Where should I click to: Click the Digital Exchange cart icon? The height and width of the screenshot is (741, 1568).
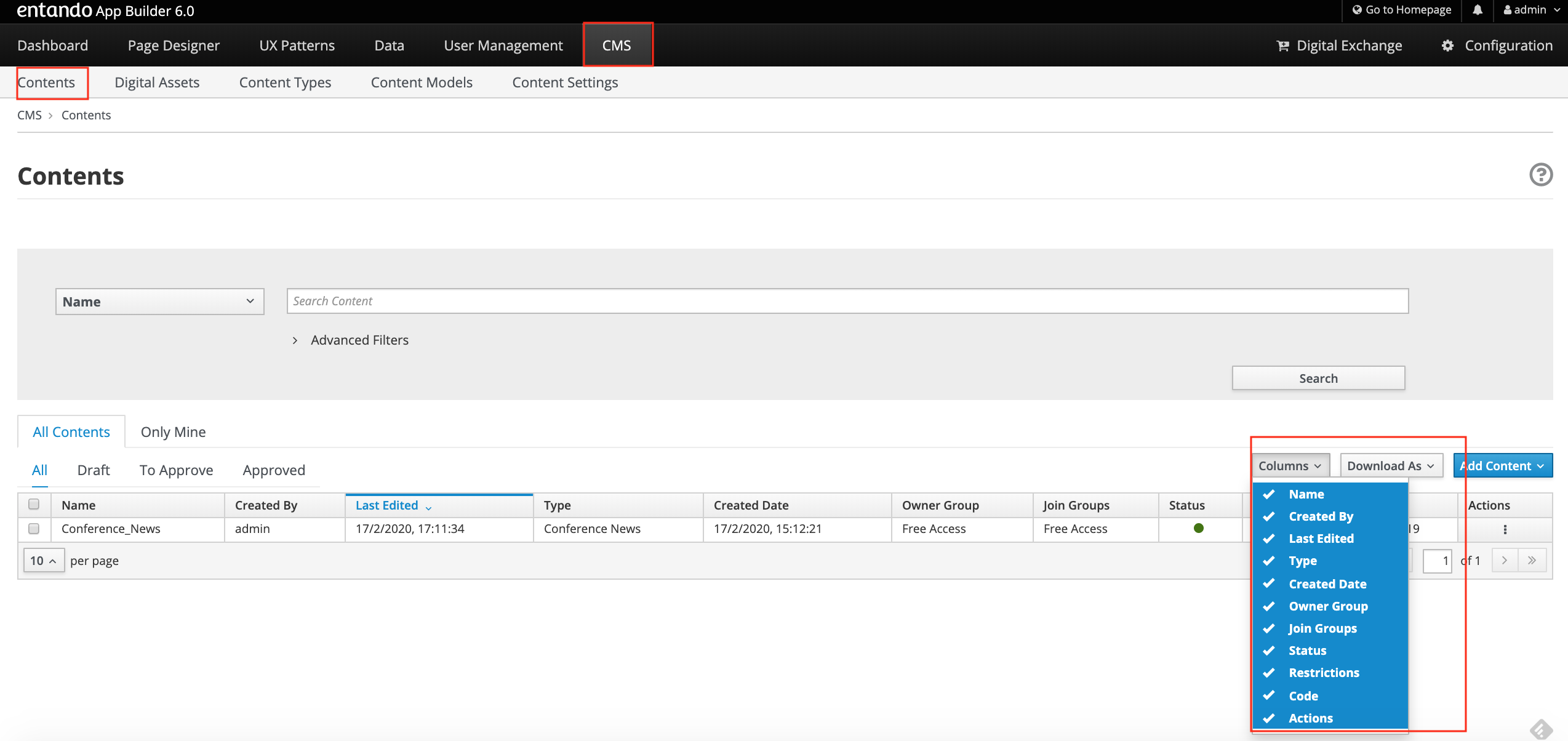click(x=1283, y=46)
